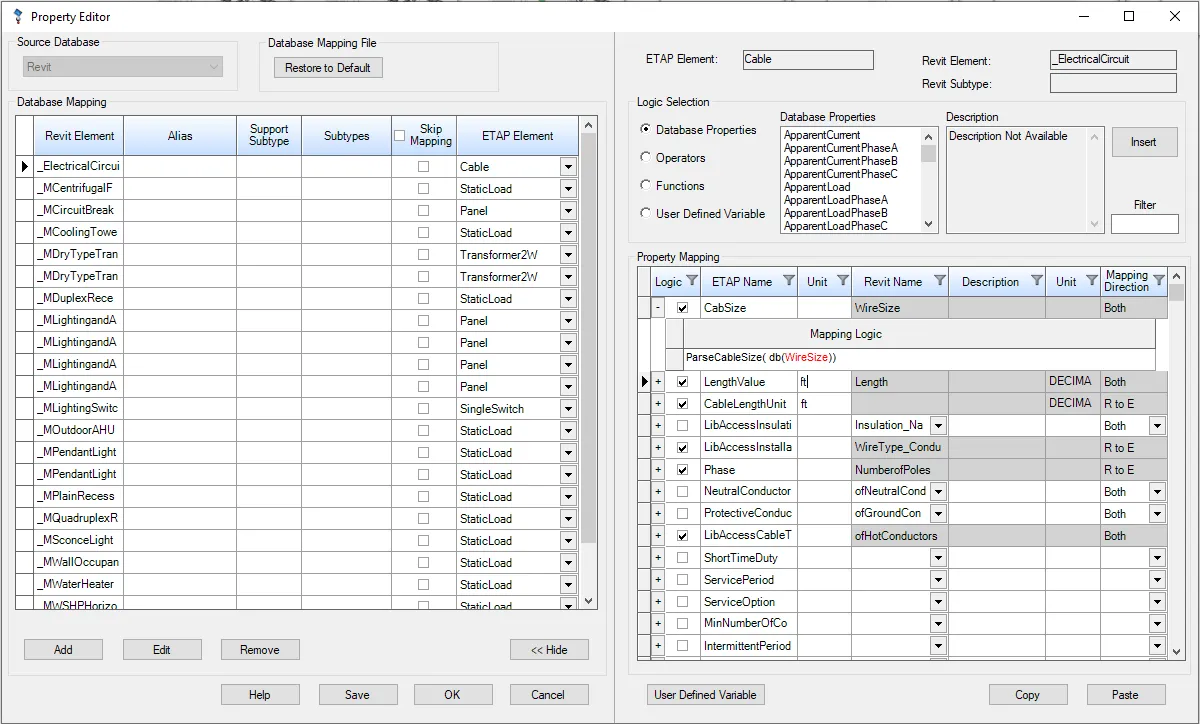Click the Restore to Default button
Screen dimensions: 1200x724
[328, 68]
